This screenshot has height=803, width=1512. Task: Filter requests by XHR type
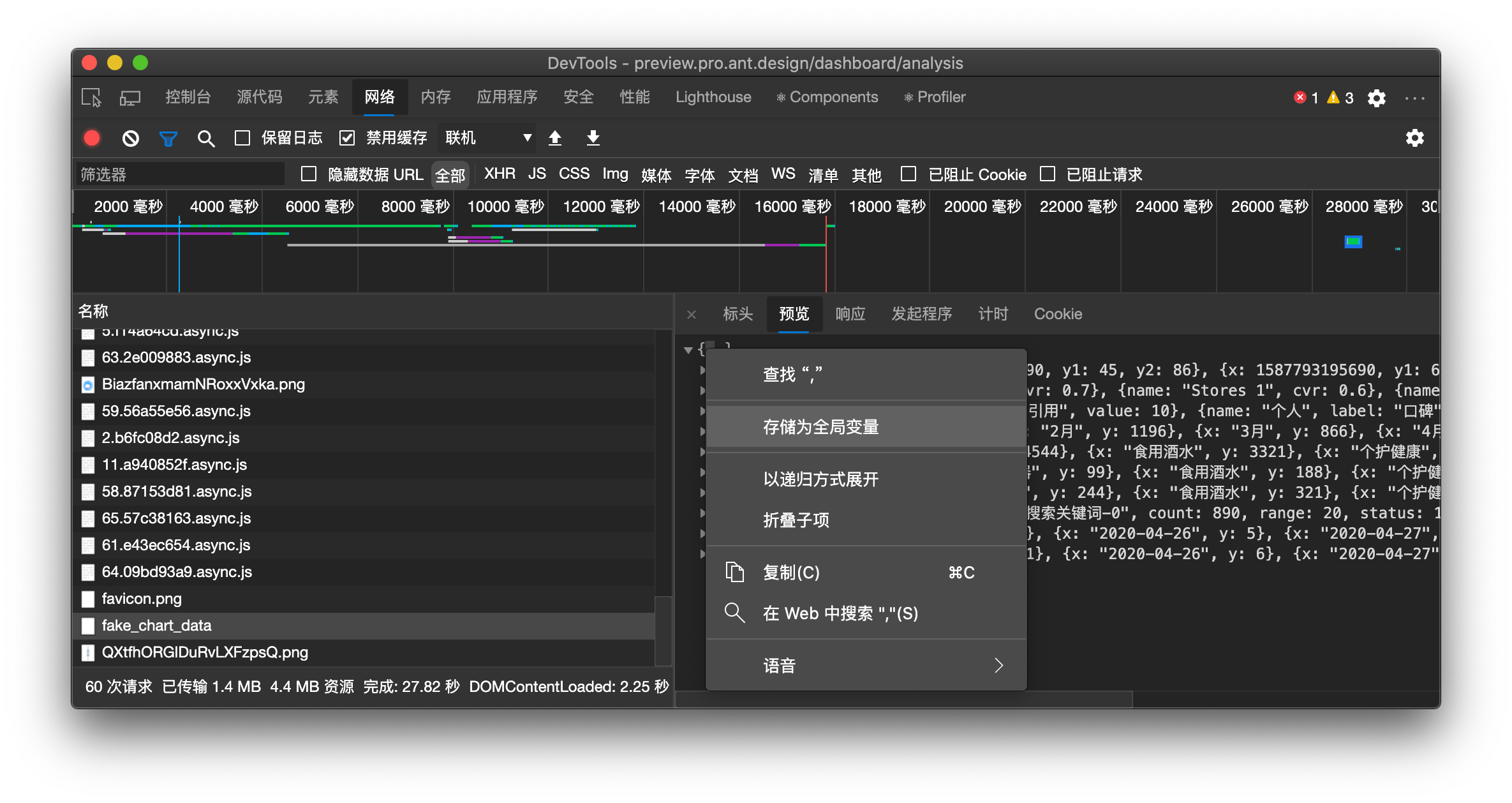tap(500, 174)
